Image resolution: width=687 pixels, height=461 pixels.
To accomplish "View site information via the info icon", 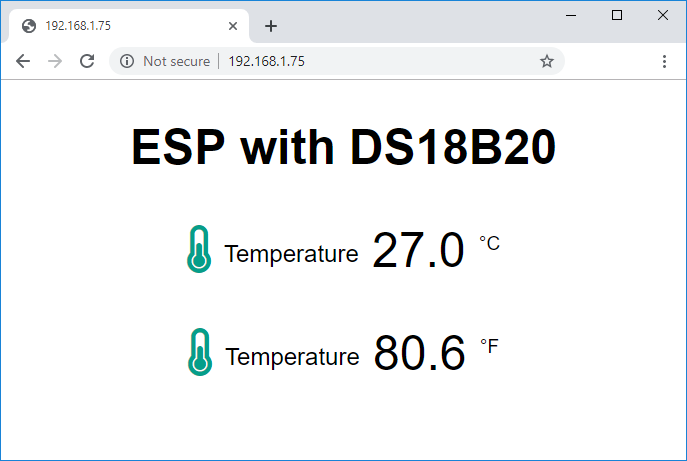I will pyautogui.click(x=127, y=61).
